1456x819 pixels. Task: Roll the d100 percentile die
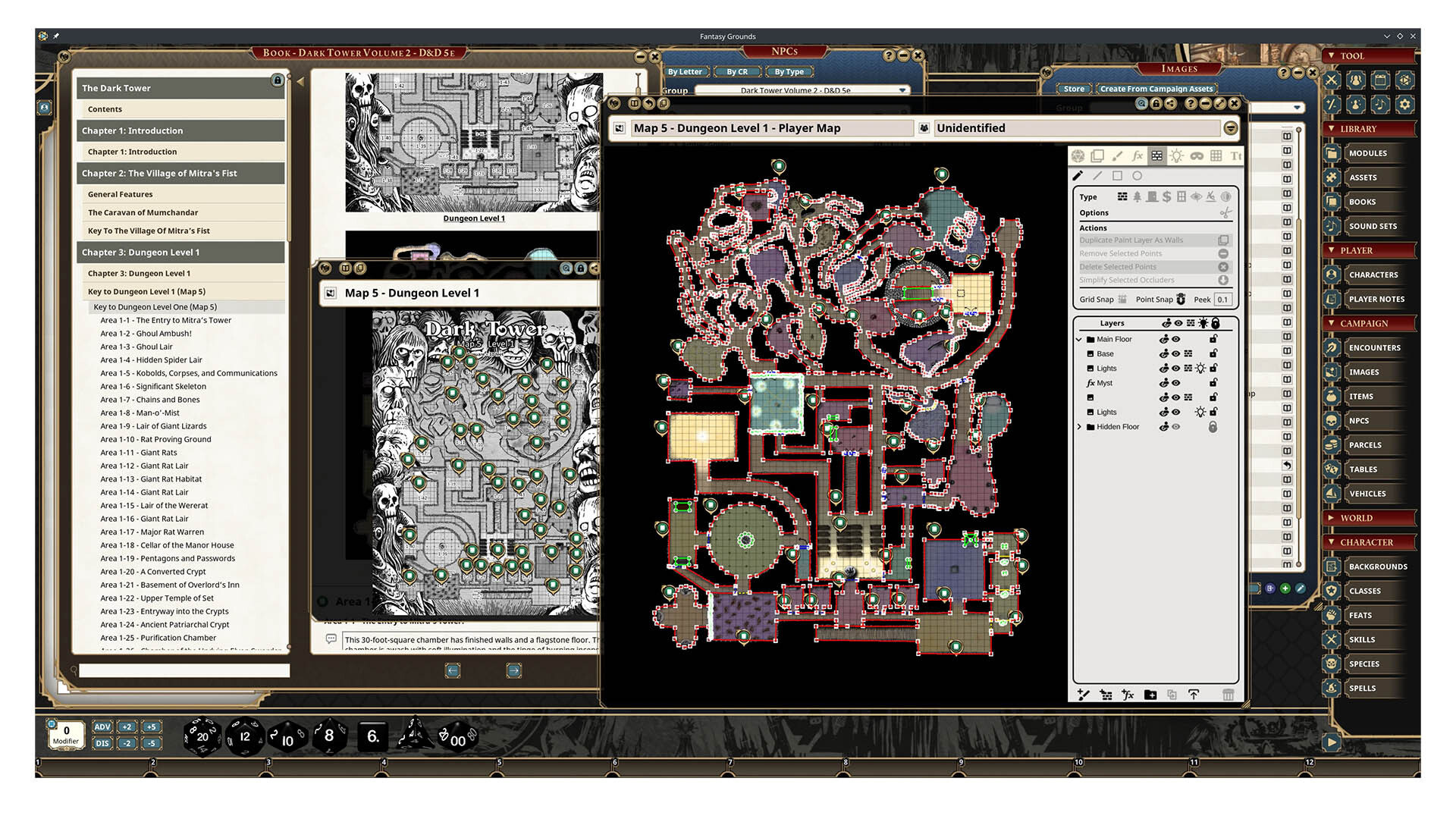[457, 736]
